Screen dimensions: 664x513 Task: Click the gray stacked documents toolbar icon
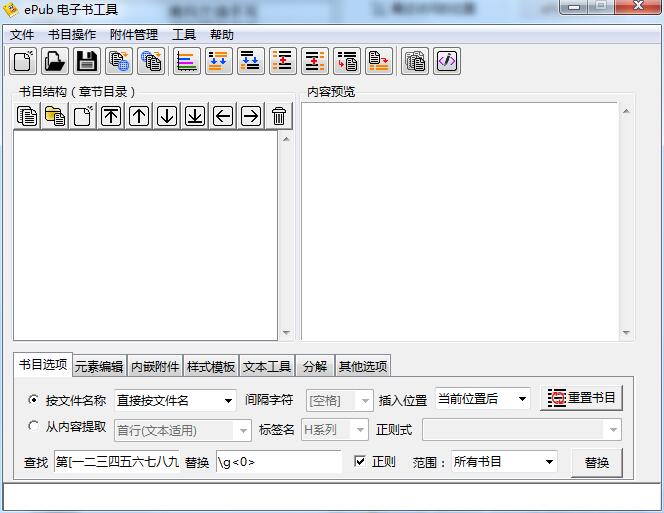[x=415, y=61]
